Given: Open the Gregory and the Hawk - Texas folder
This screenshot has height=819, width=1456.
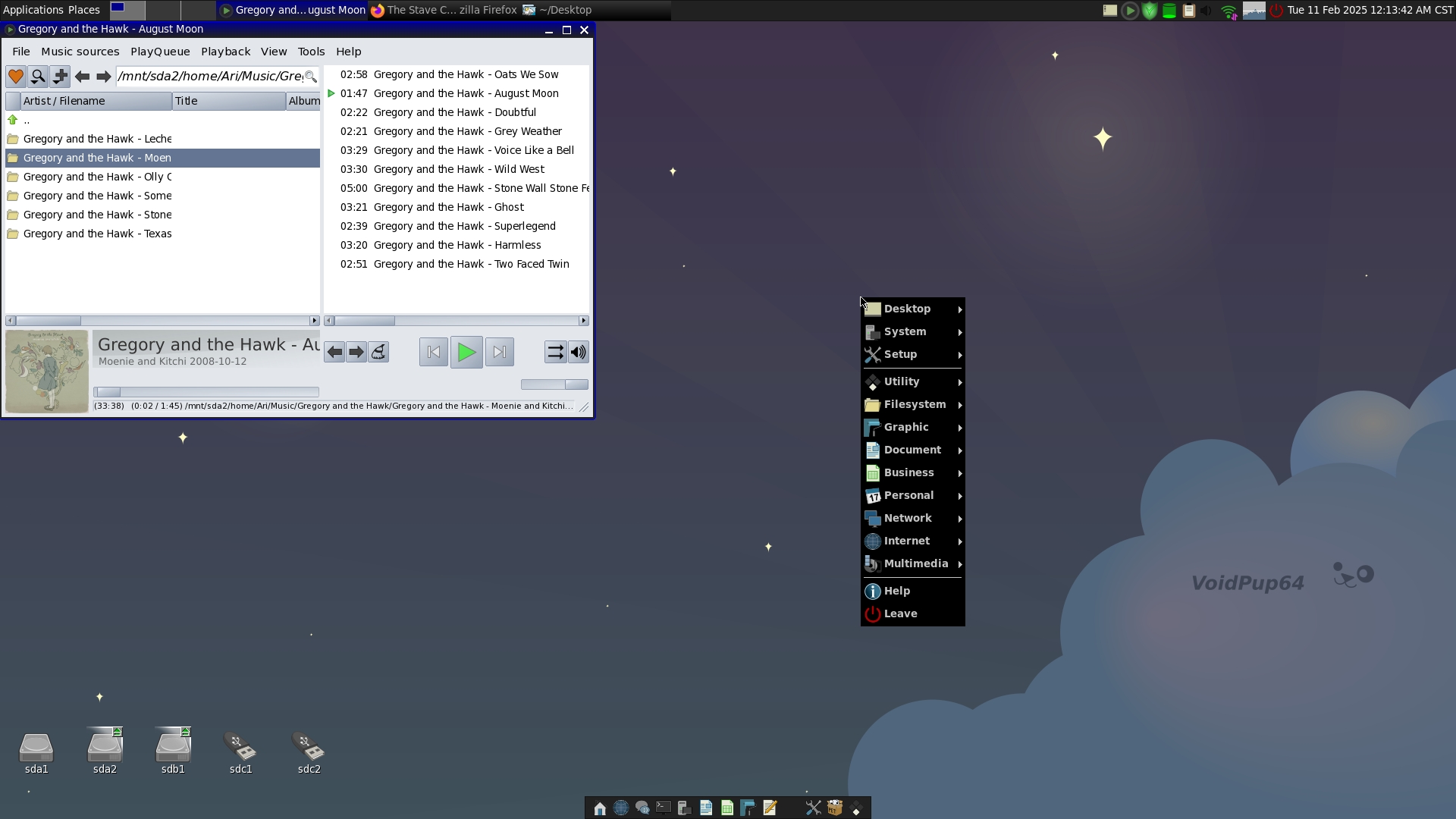Looking at the screenshot, I should point(97,234).
